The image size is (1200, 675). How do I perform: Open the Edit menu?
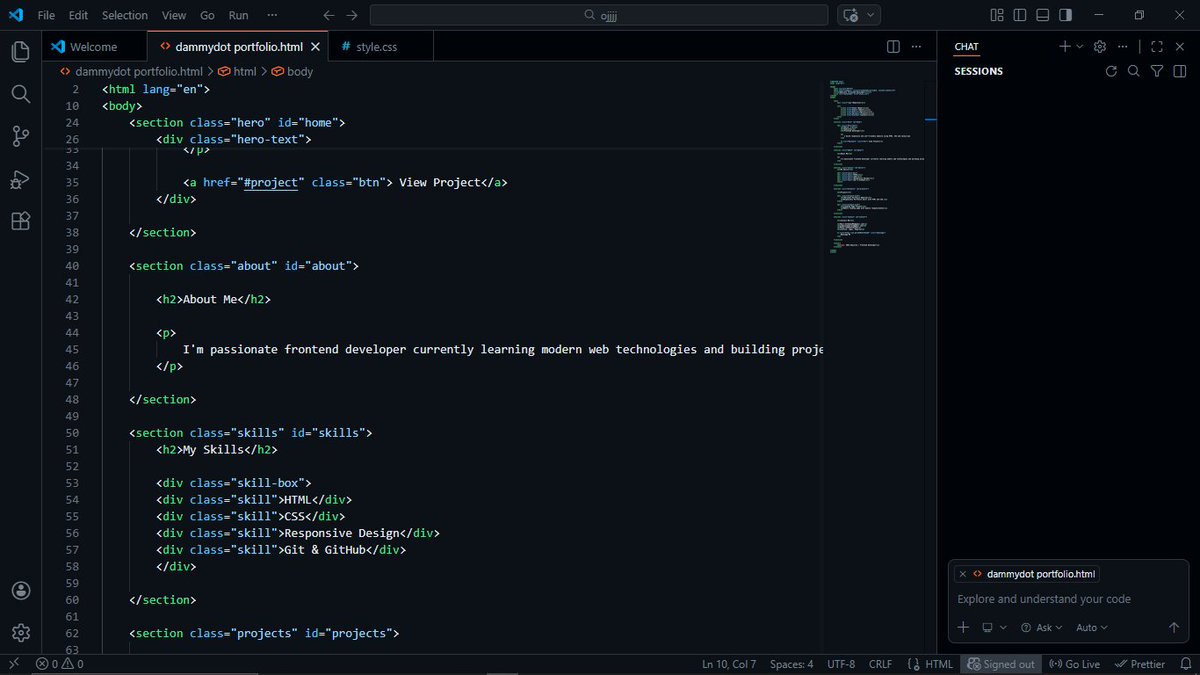pos(79,15)
